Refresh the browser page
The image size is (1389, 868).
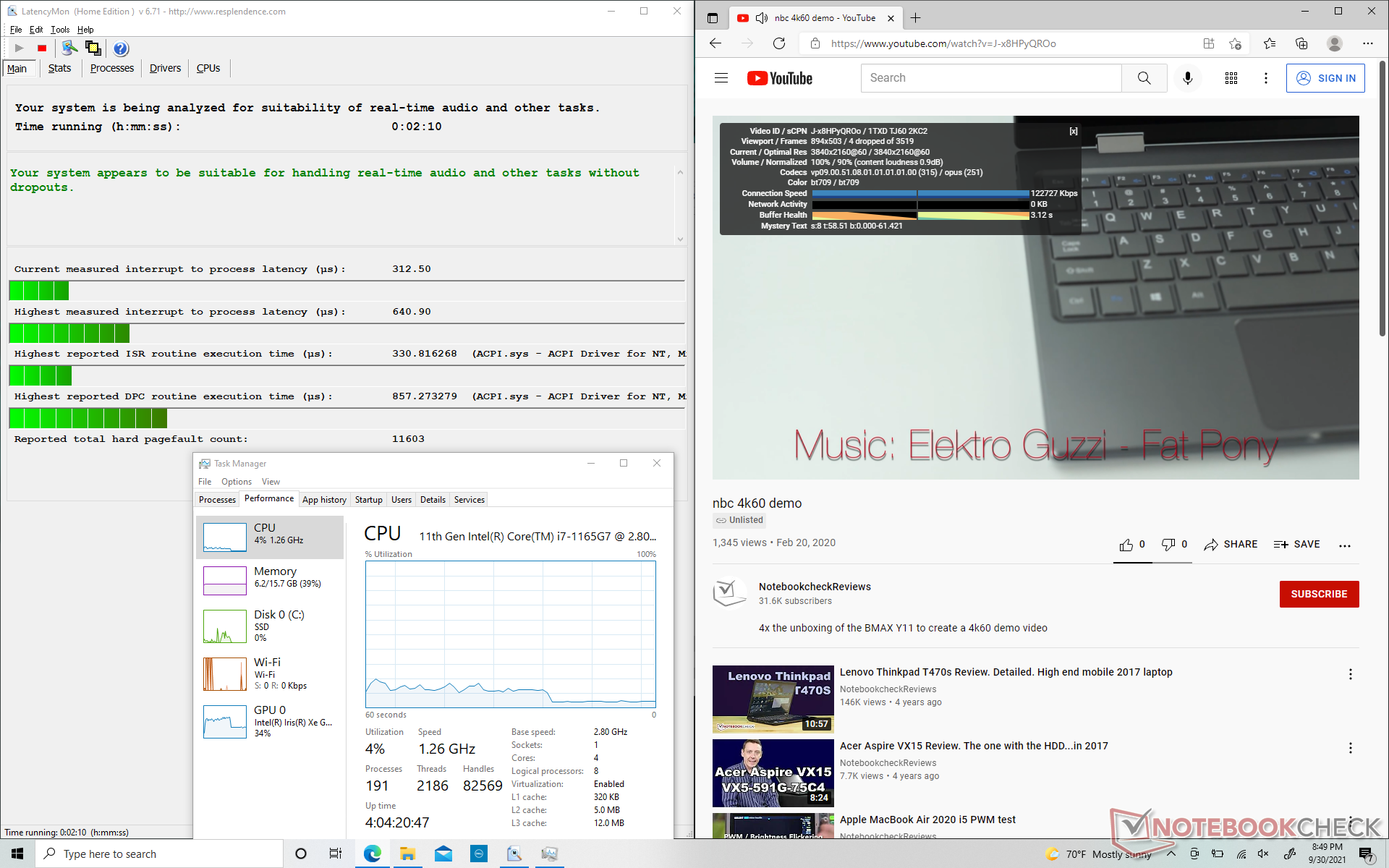point(779,43)
